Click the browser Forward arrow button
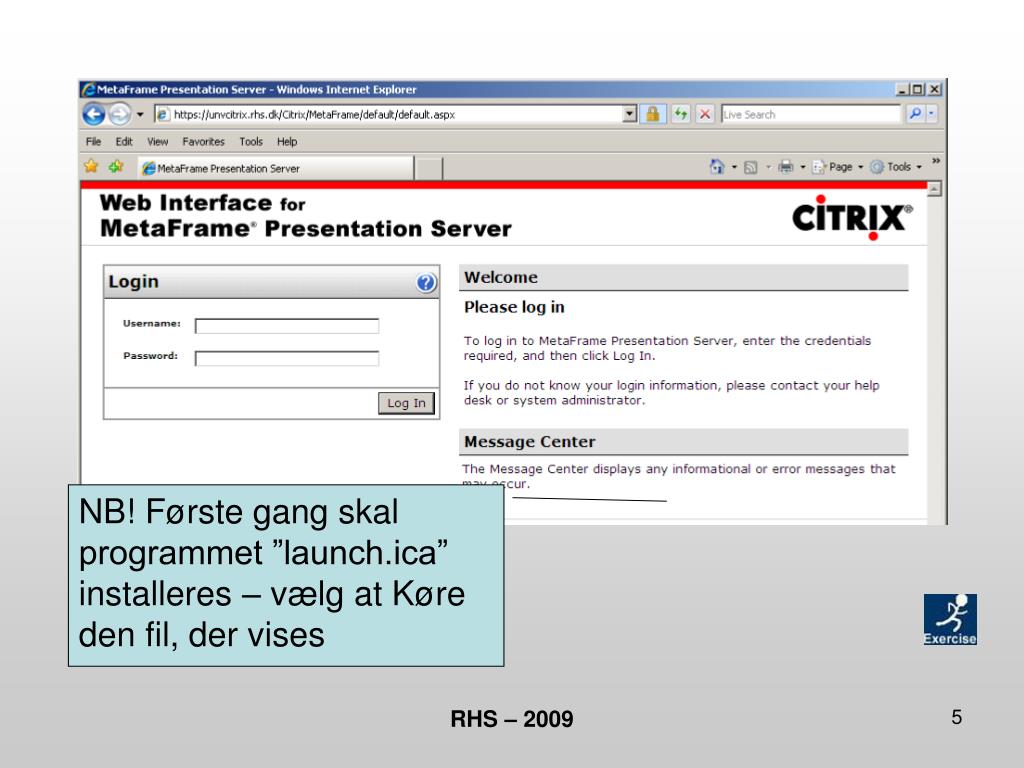 [x=120, y=114]
